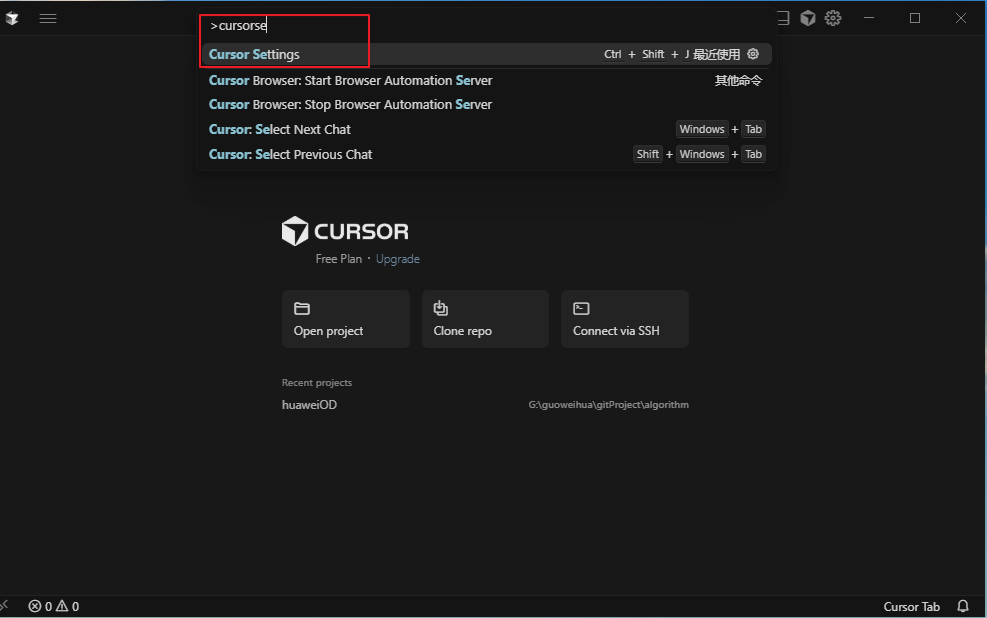The image size is (987, 618).
Task: Click the Connect via SSH button
Action: coord(624,319)
